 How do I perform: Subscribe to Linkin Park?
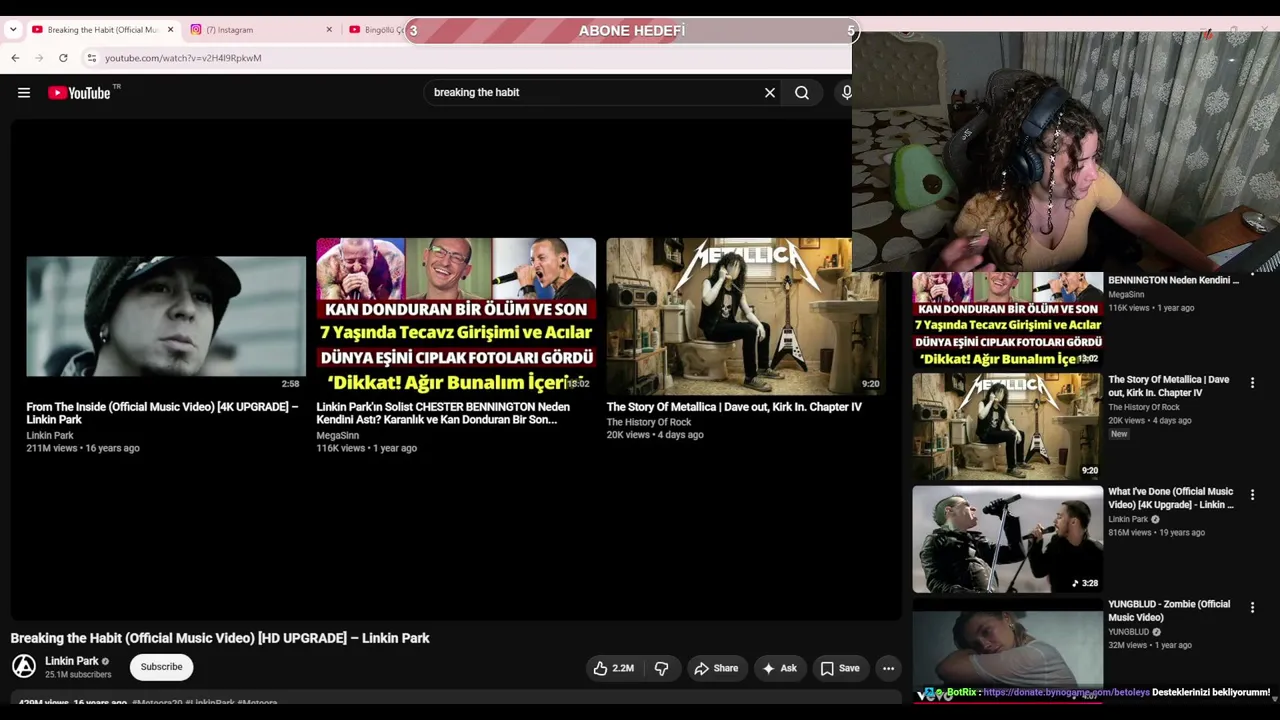161,667
